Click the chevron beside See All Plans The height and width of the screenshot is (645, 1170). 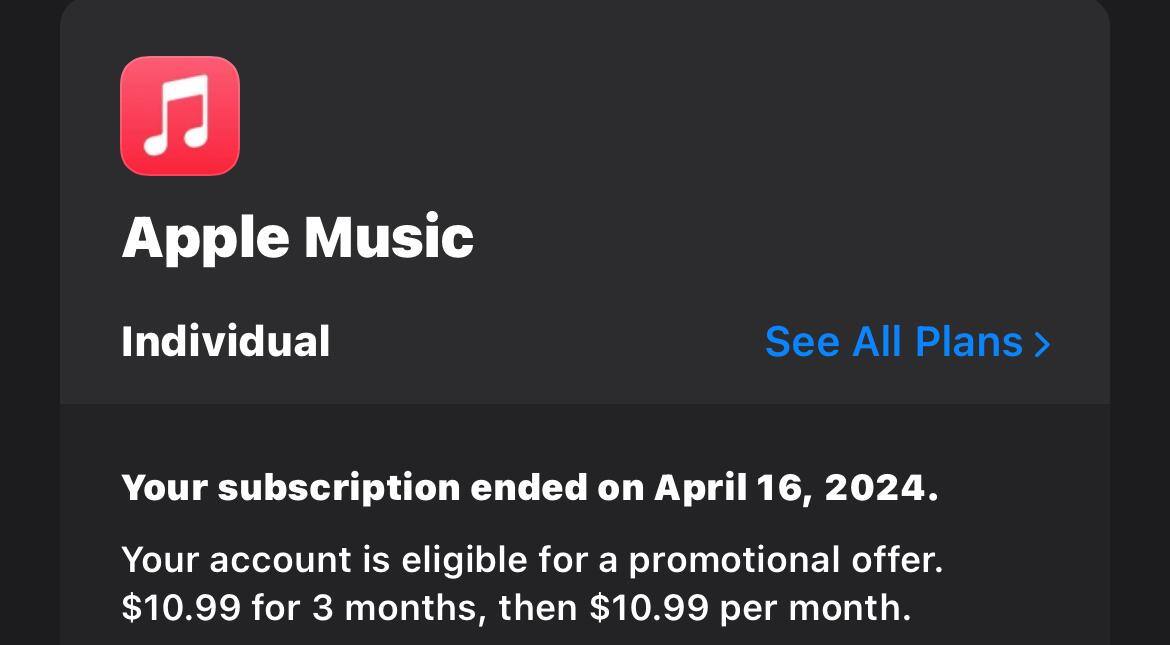tap(1042, 344)
